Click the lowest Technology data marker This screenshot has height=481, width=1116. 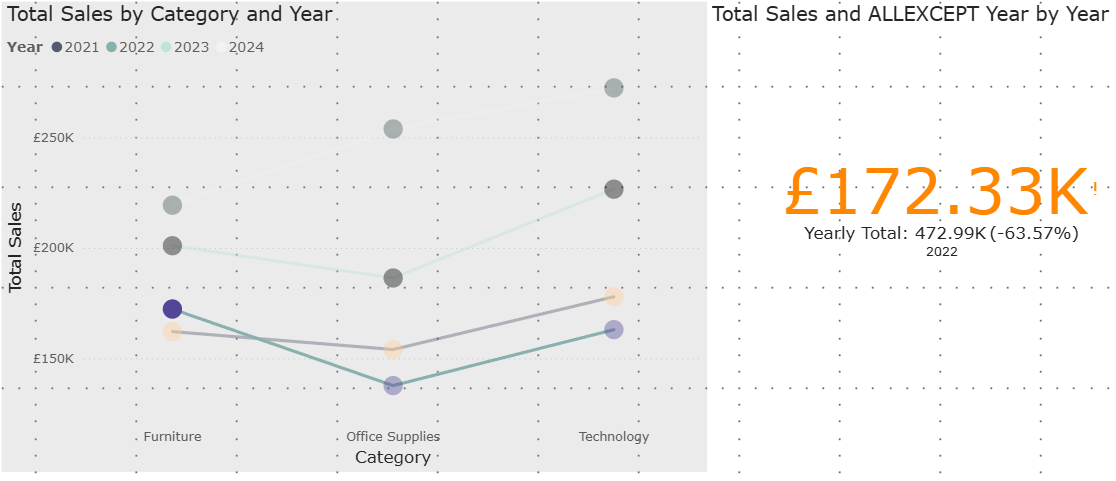[x=614, y=330]
